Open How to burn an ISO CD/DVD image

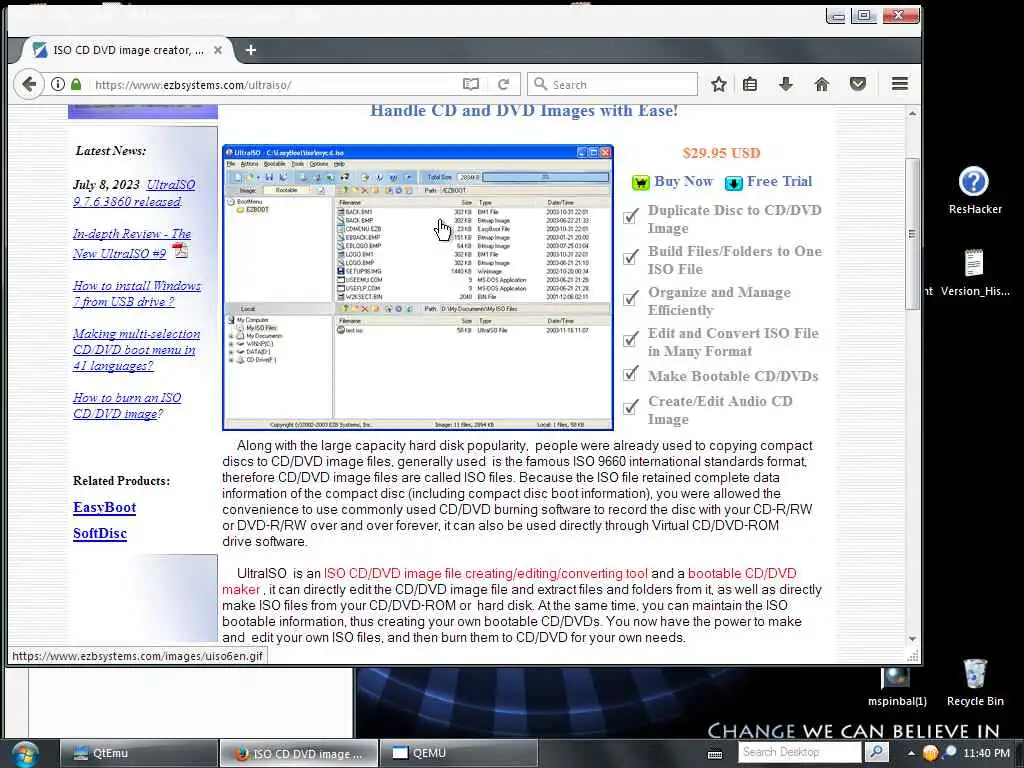point(127,406)
